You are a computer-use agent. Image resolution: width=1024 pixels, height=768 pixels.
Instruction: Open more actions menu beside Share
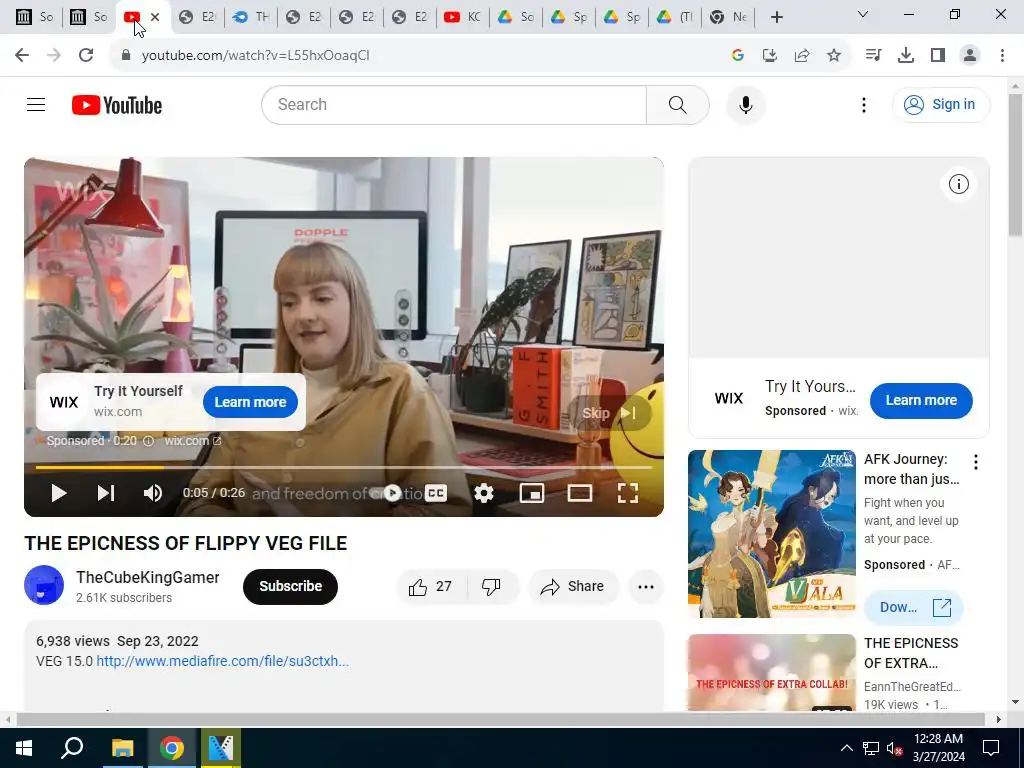645,586
